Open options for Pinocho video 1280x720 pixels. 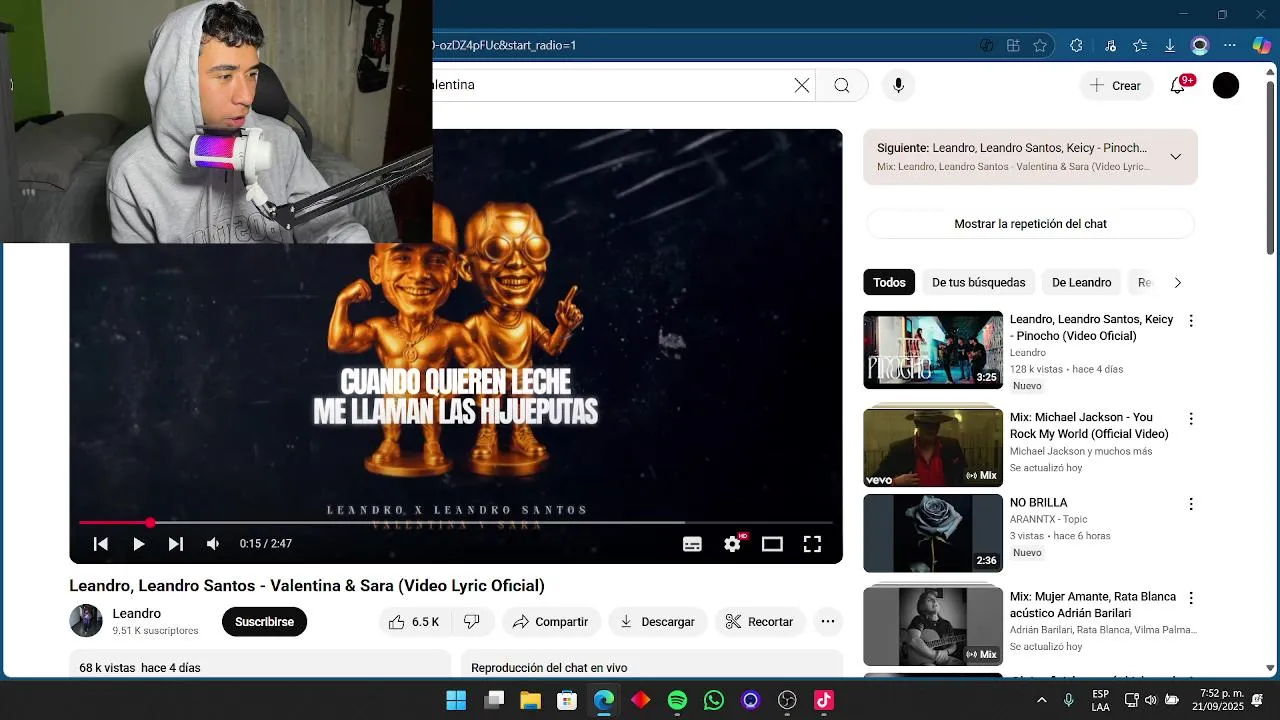tap(1190, 321)
